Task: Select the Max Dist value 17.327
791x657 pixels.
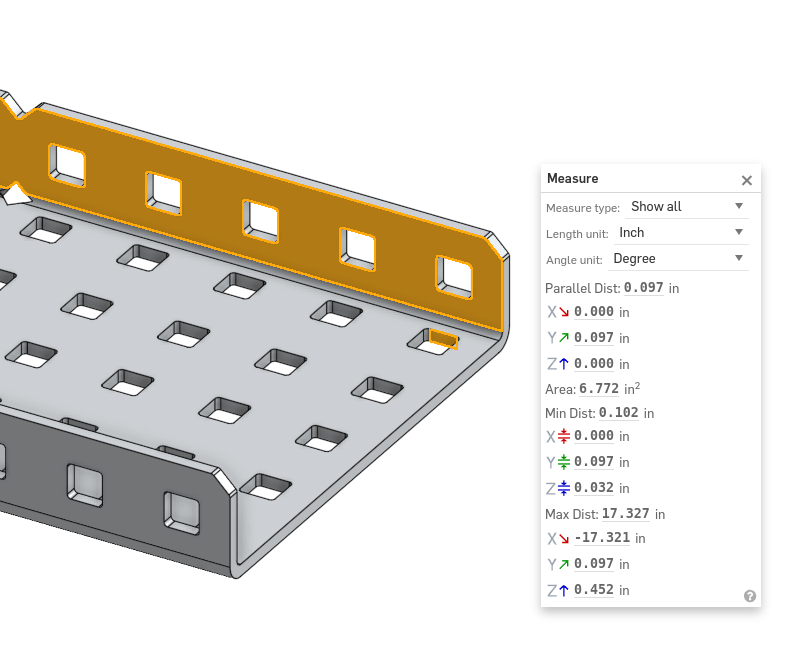Action: (x=626, y=514)
